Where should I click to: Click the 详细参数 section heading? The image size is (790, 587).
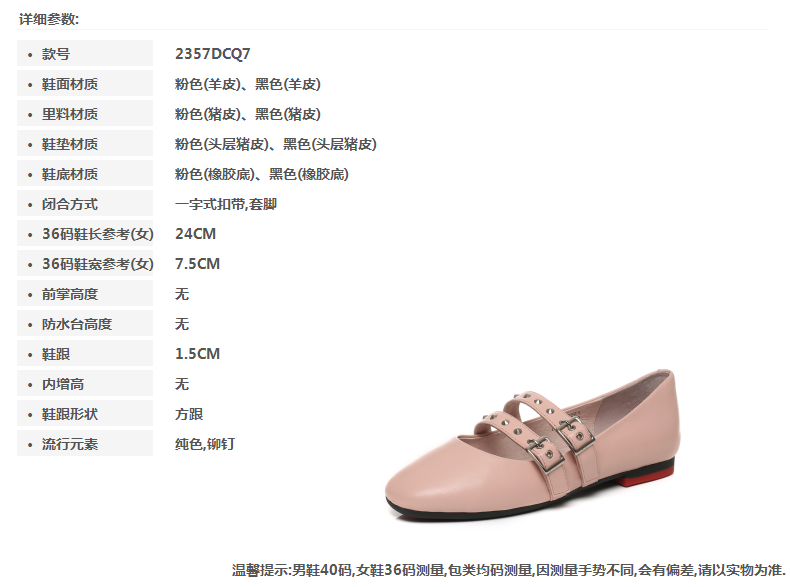tap(49, 19)
